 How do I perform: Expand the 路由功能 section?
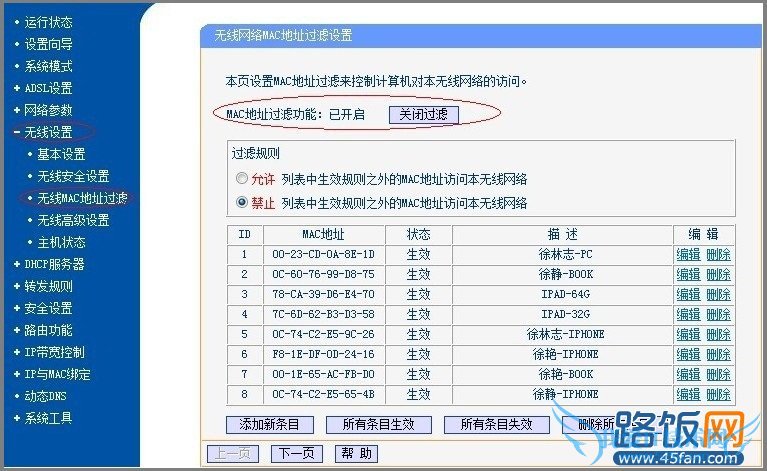[48, 330]
